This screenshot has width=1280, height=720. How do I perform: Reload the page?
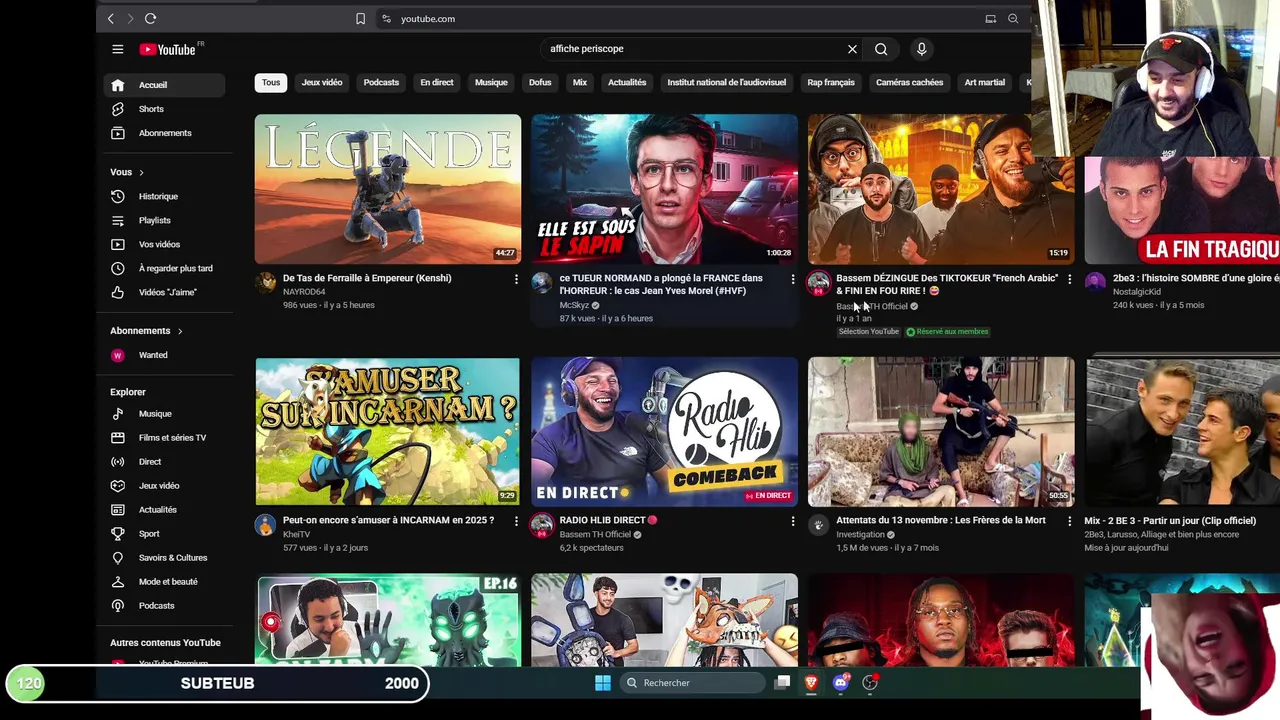150,19
